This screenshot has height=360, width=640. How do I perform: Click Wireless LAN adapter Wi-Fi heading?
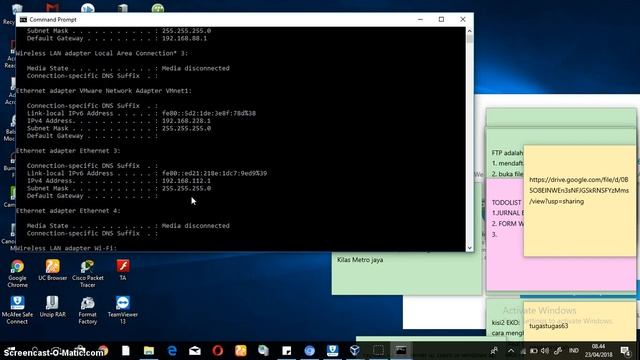(x=67, y=248)
